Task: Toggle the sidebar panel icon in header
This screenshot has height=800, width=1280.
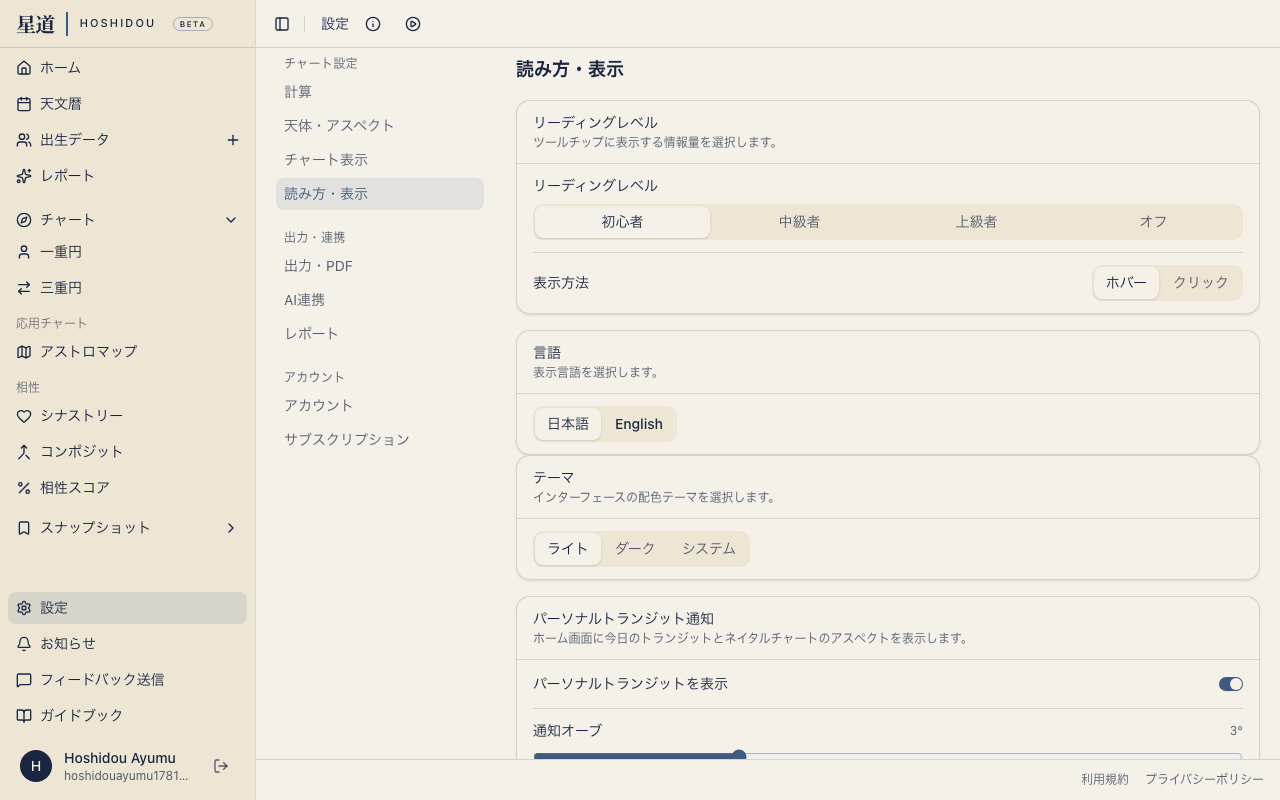Action: pyautogui.click(x=282, y=24)
